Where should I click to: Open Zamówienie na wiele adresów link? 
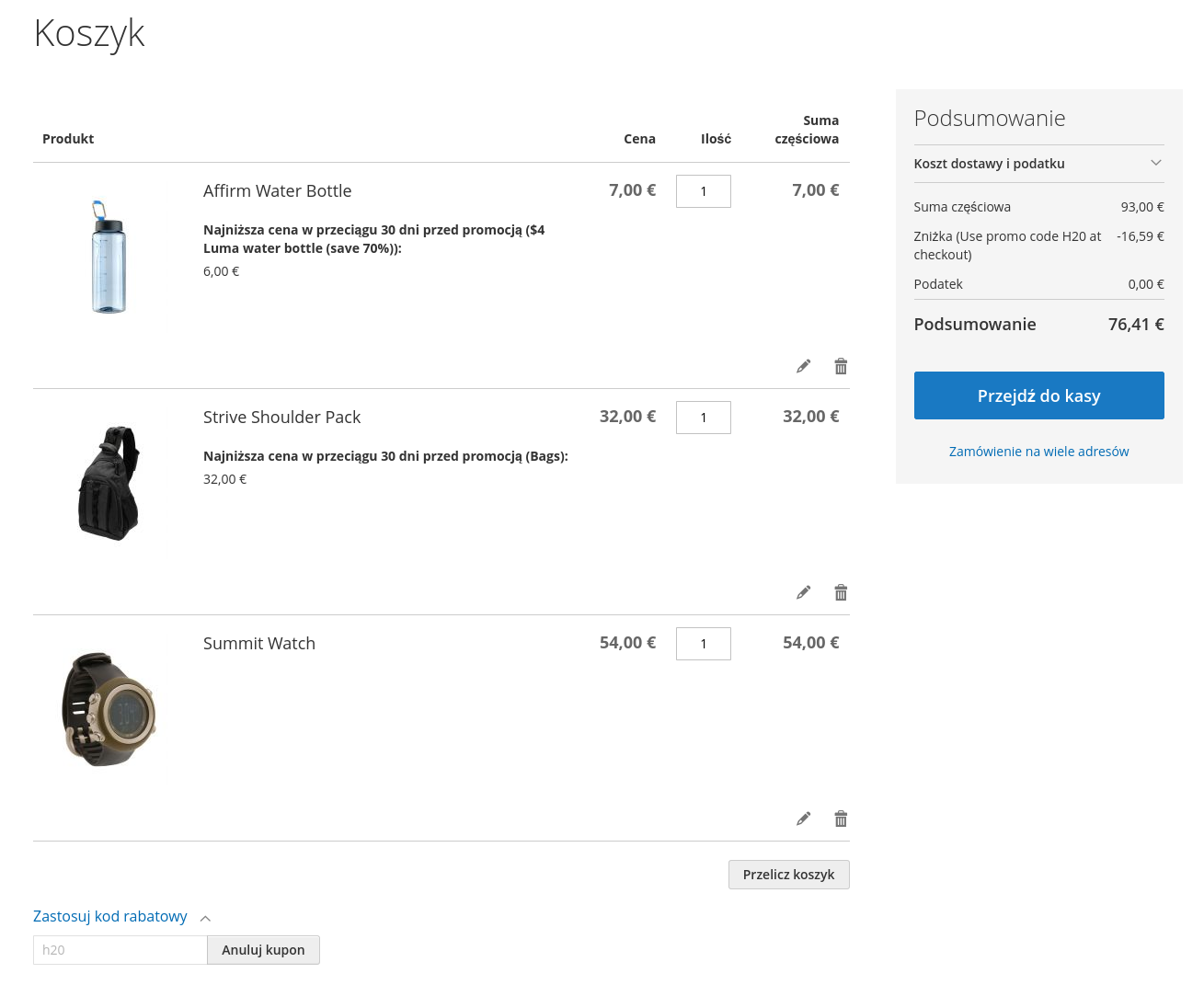click(x=1038, y=452)
